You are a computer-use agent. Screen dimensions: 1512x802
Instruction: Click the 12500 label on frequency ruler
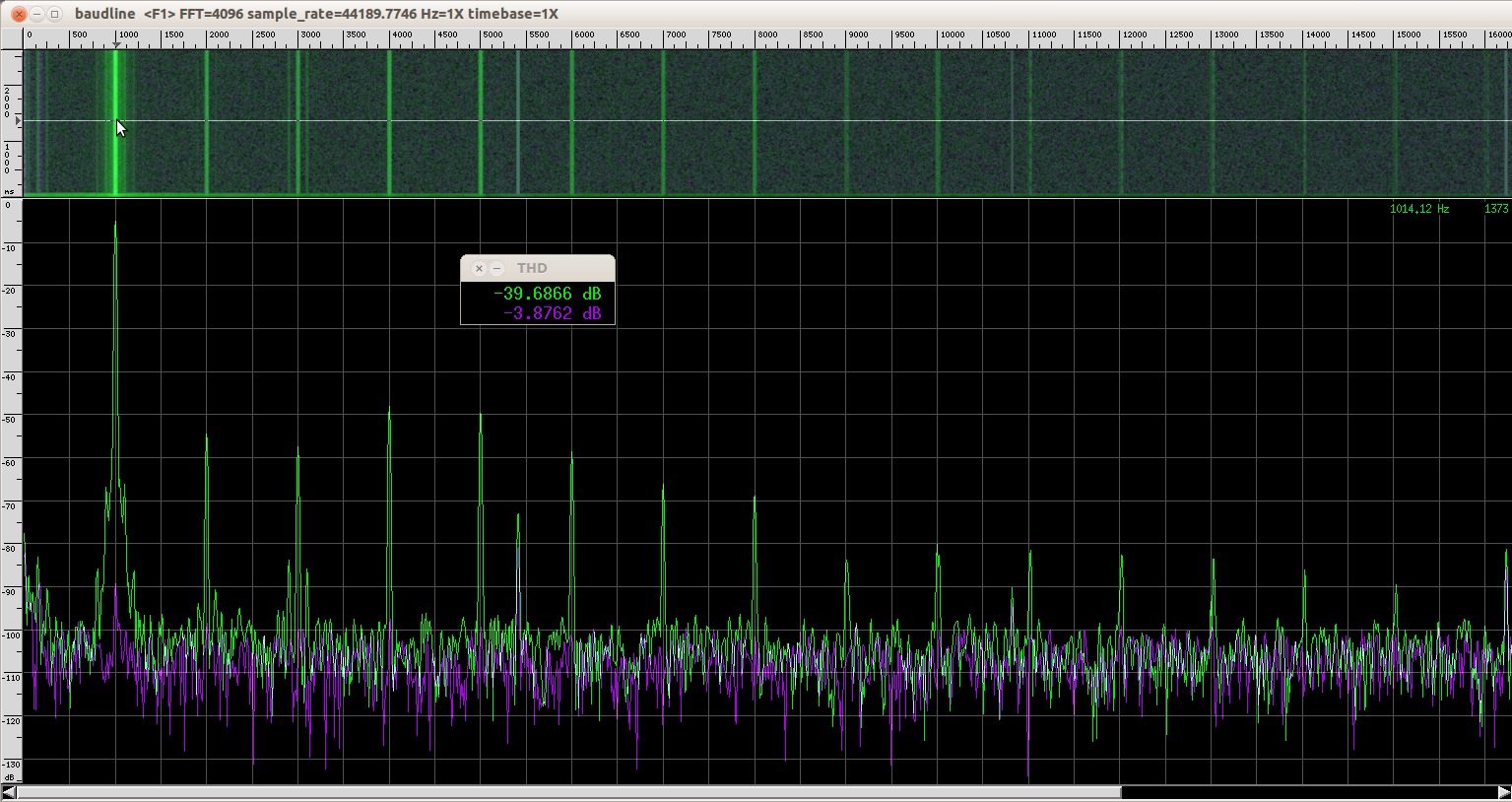[1180, 34]
